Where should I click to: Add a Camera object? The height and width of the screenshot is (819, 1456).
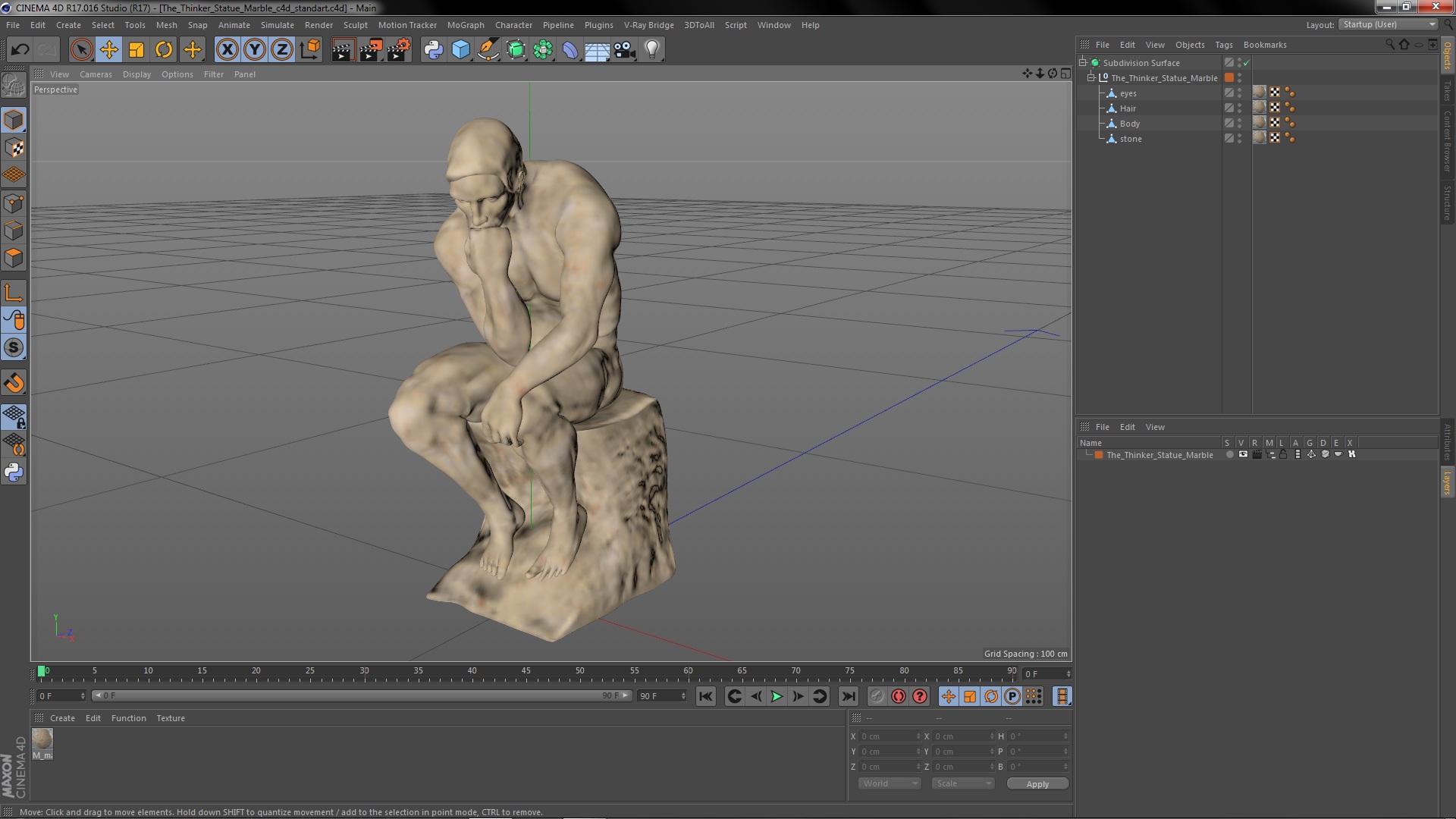tap(625, 50)
